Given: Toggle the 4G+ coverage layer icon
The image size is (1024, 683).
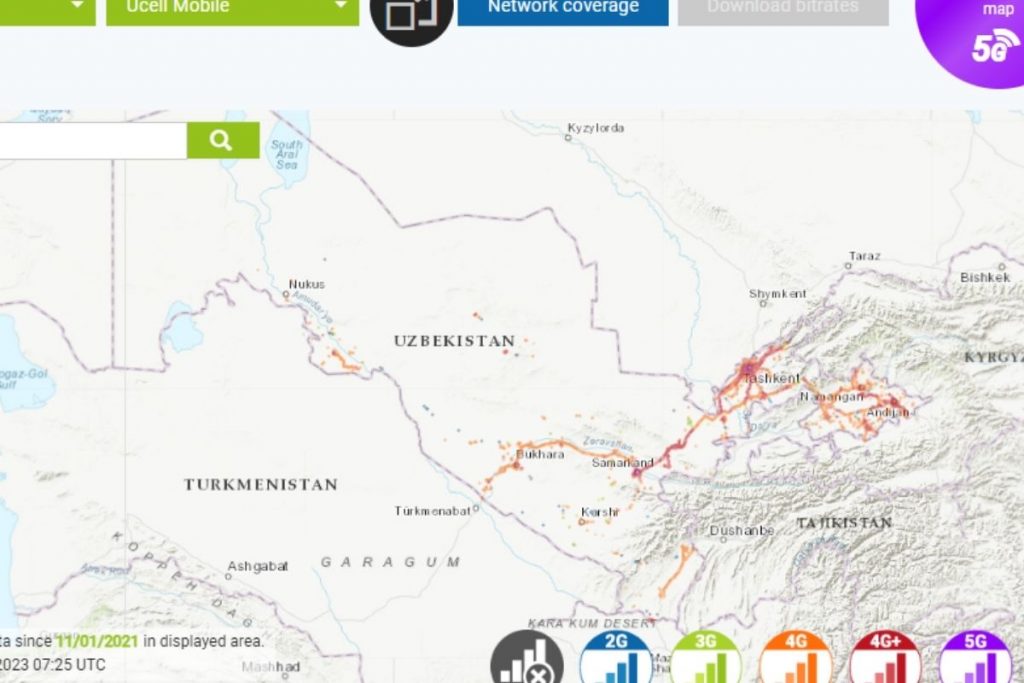Looking at the screenshot, I should (x=885, y=657).
